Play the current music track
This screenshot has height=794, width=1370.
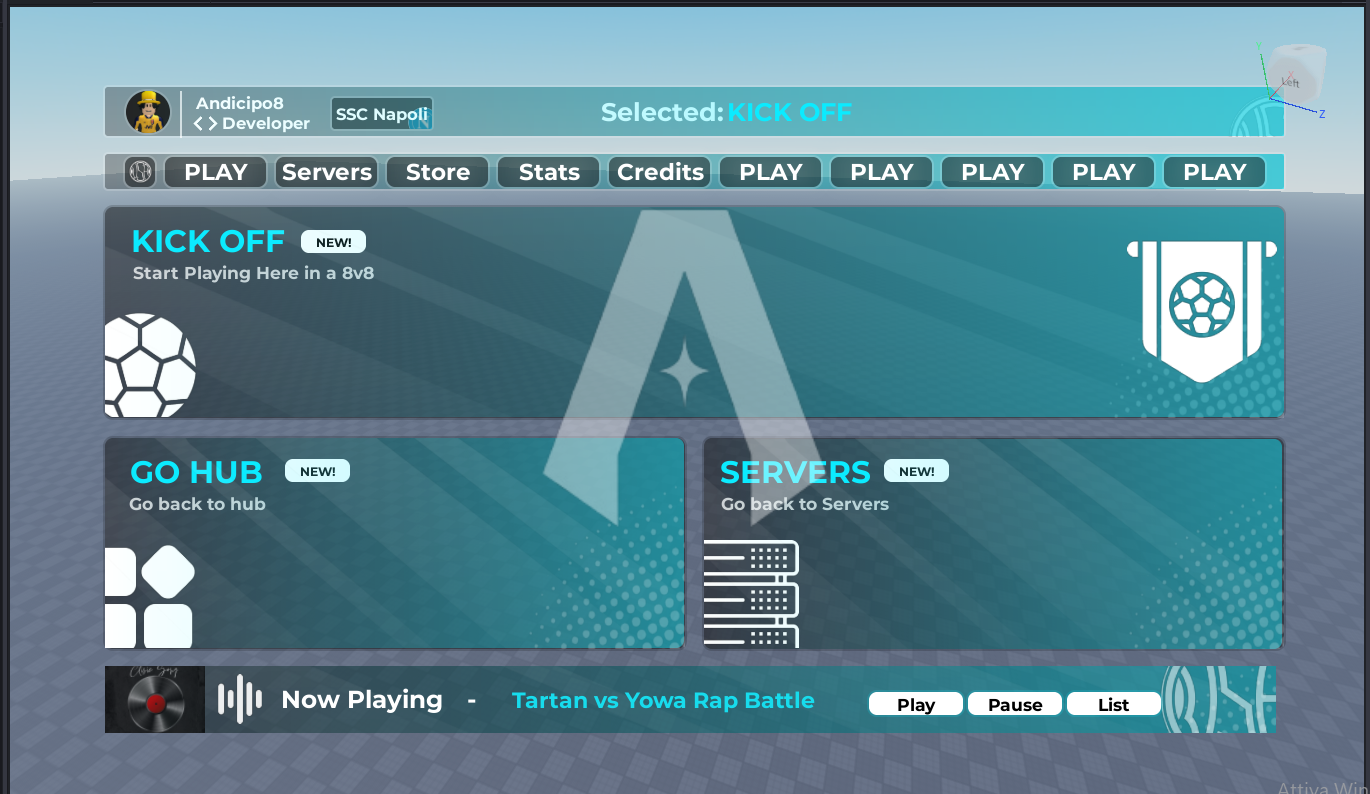click(916, 704)
